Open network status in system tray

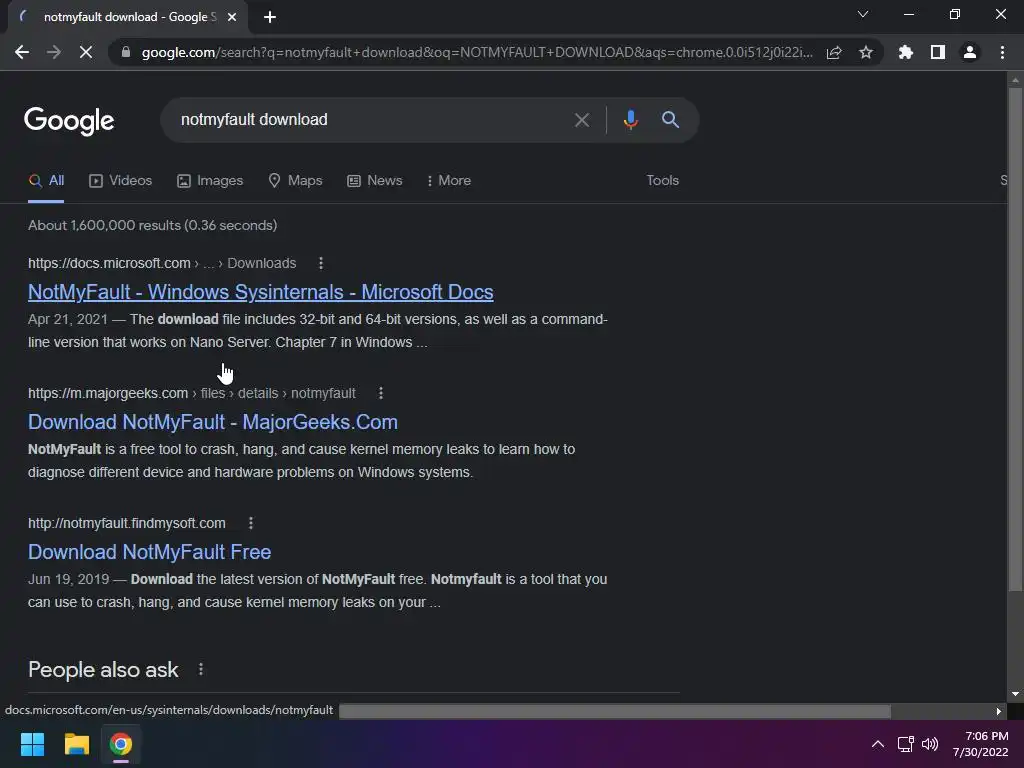(x=905, y=744)
